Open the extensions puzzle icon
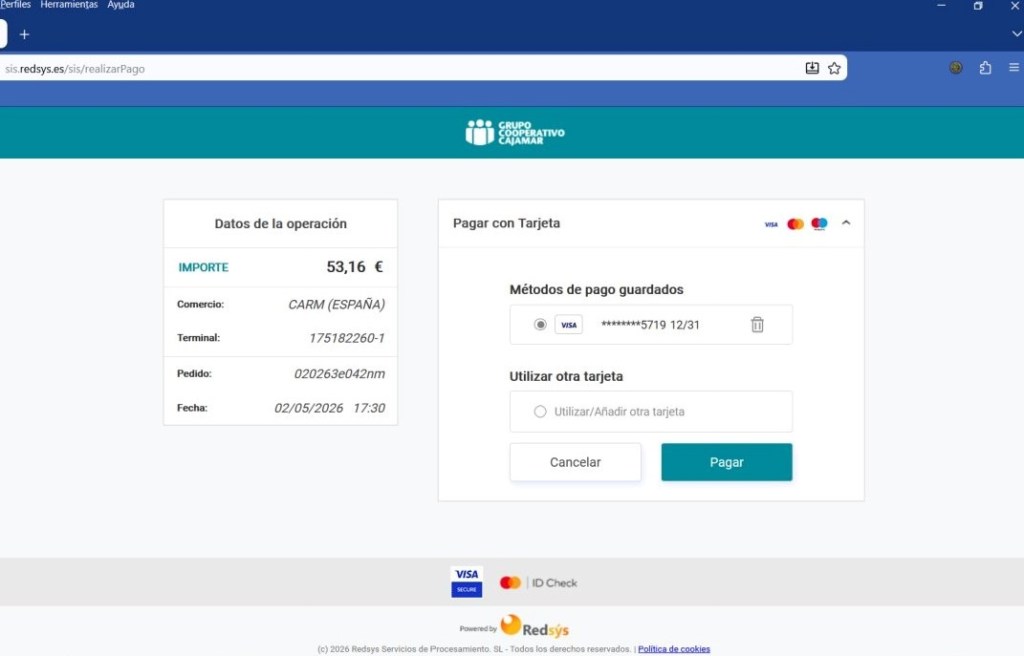 (x=985, y=67)
